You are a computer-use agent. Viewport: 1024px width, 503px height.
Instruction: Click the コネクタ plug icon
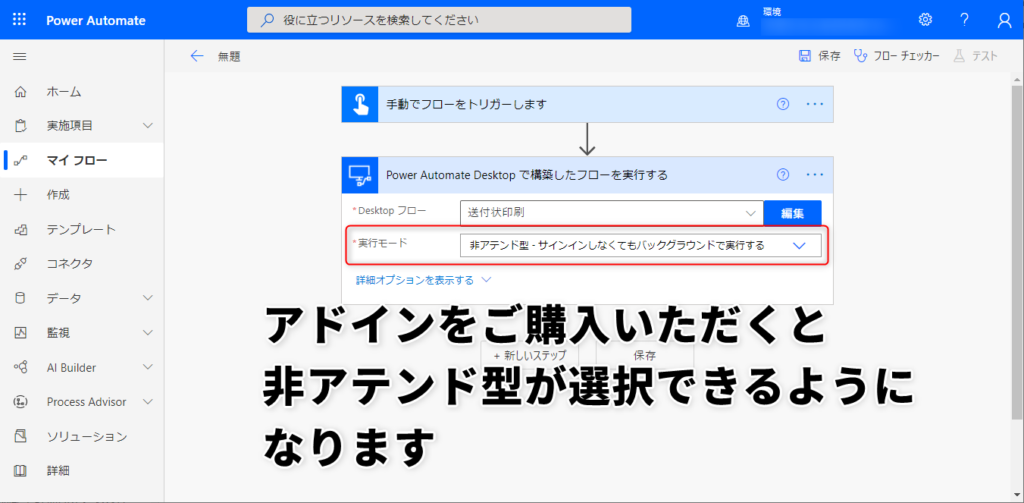20,264
